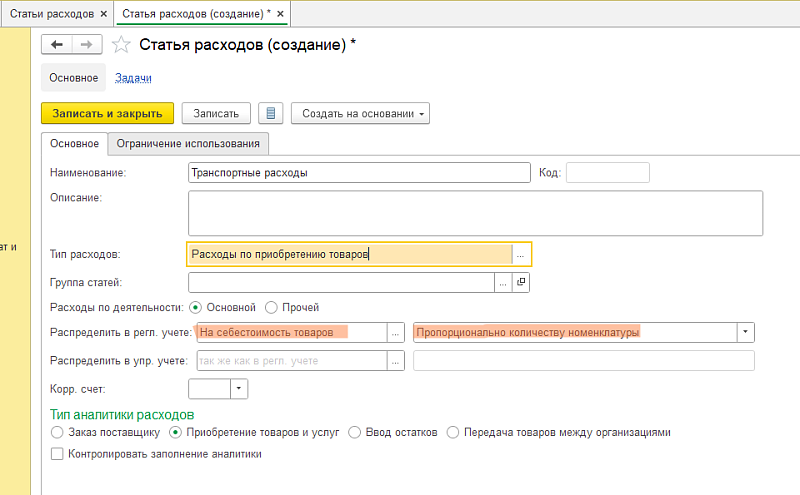Expand distribution method dropdown list
The width and height of the screenshot is (800, 495).
(745, 332)
